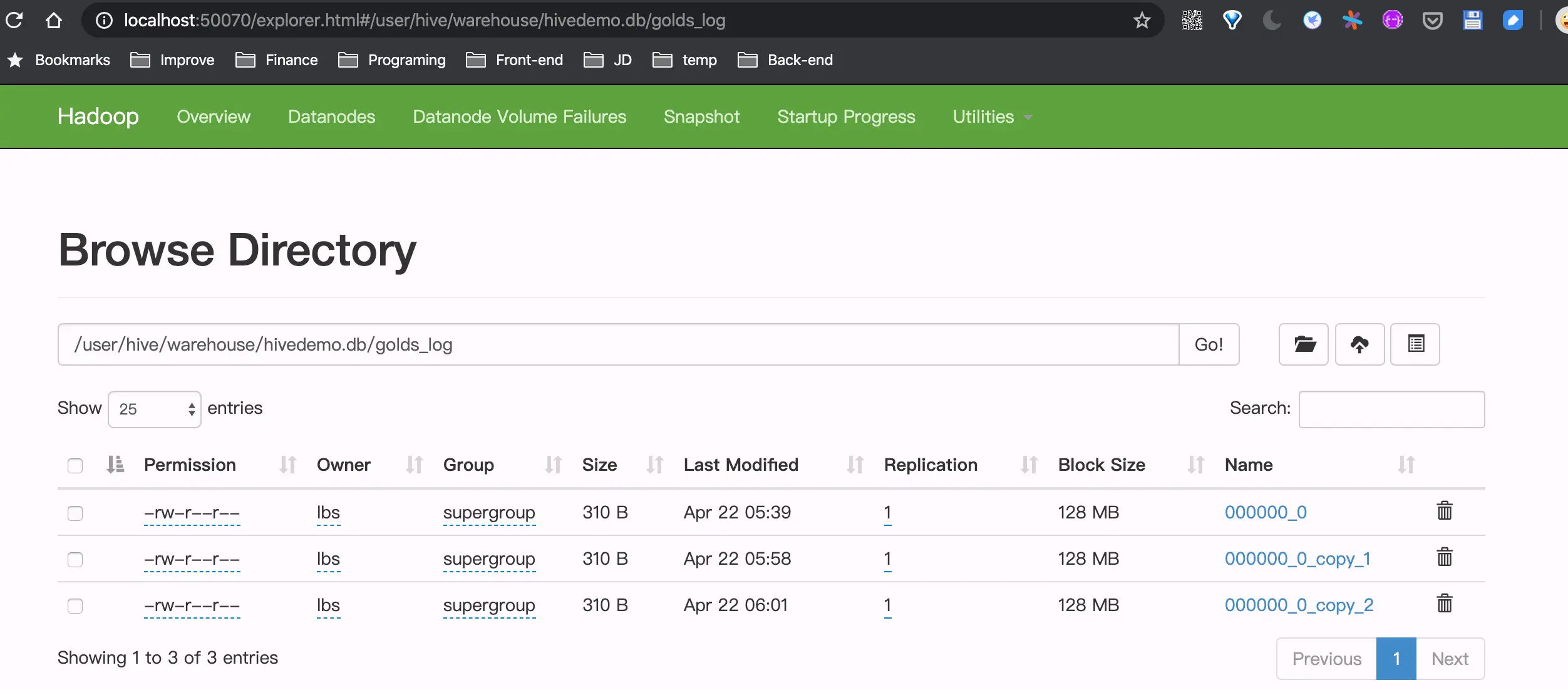Sort the table by Size column
This screenshot has width=1568, height=690.
click(599, 465)
